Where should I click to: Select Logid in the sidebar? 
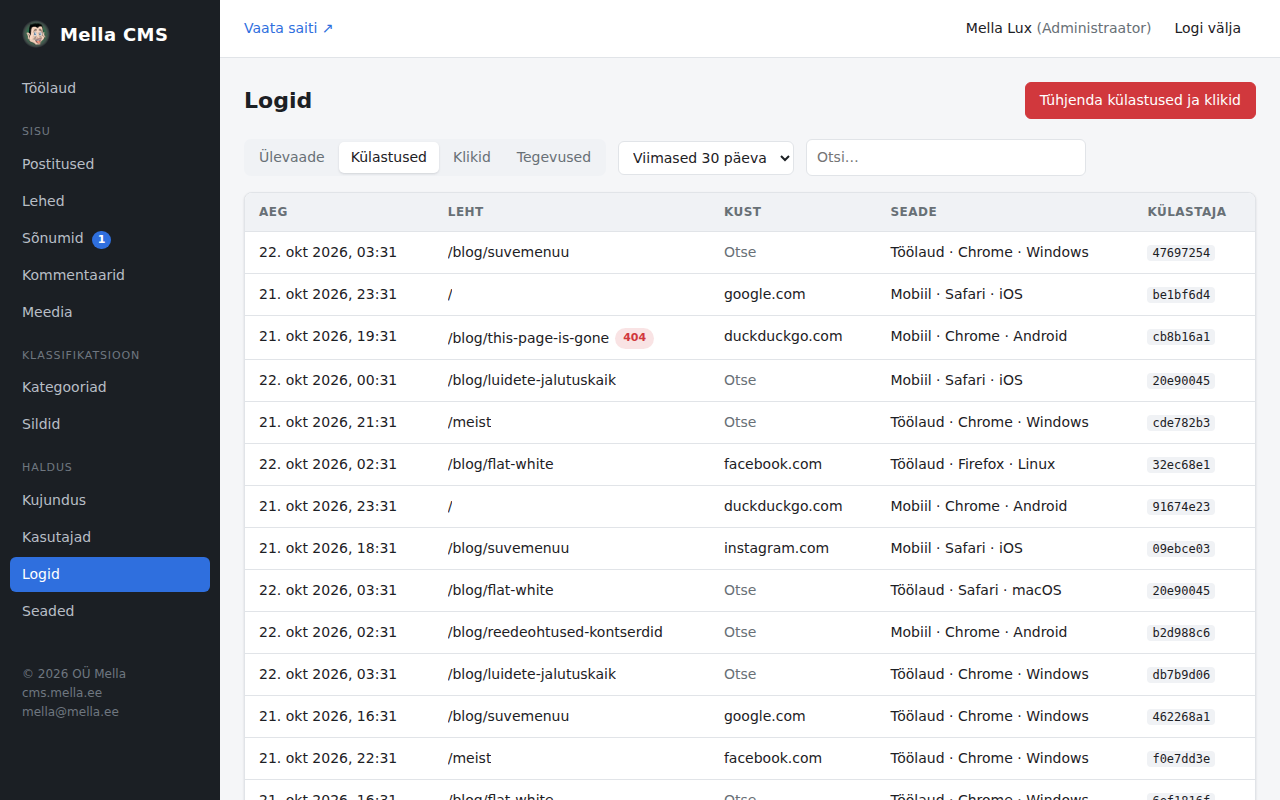tap(110, 574)
